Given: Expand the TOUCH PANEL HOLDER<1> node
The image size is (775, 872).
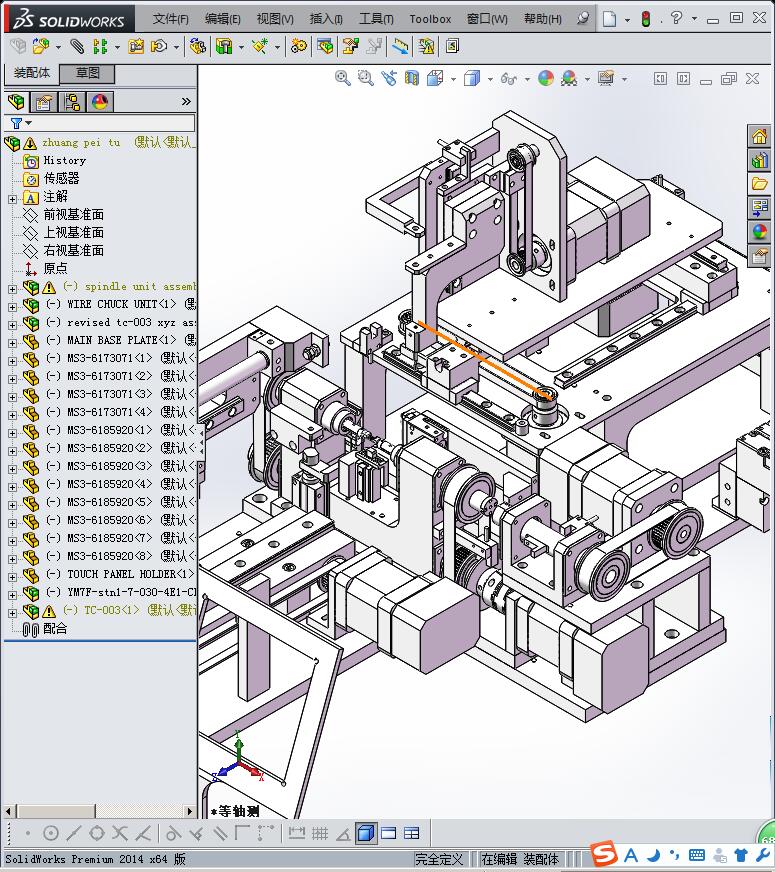Looking at the screenshot, I should [x=12, y=577].
